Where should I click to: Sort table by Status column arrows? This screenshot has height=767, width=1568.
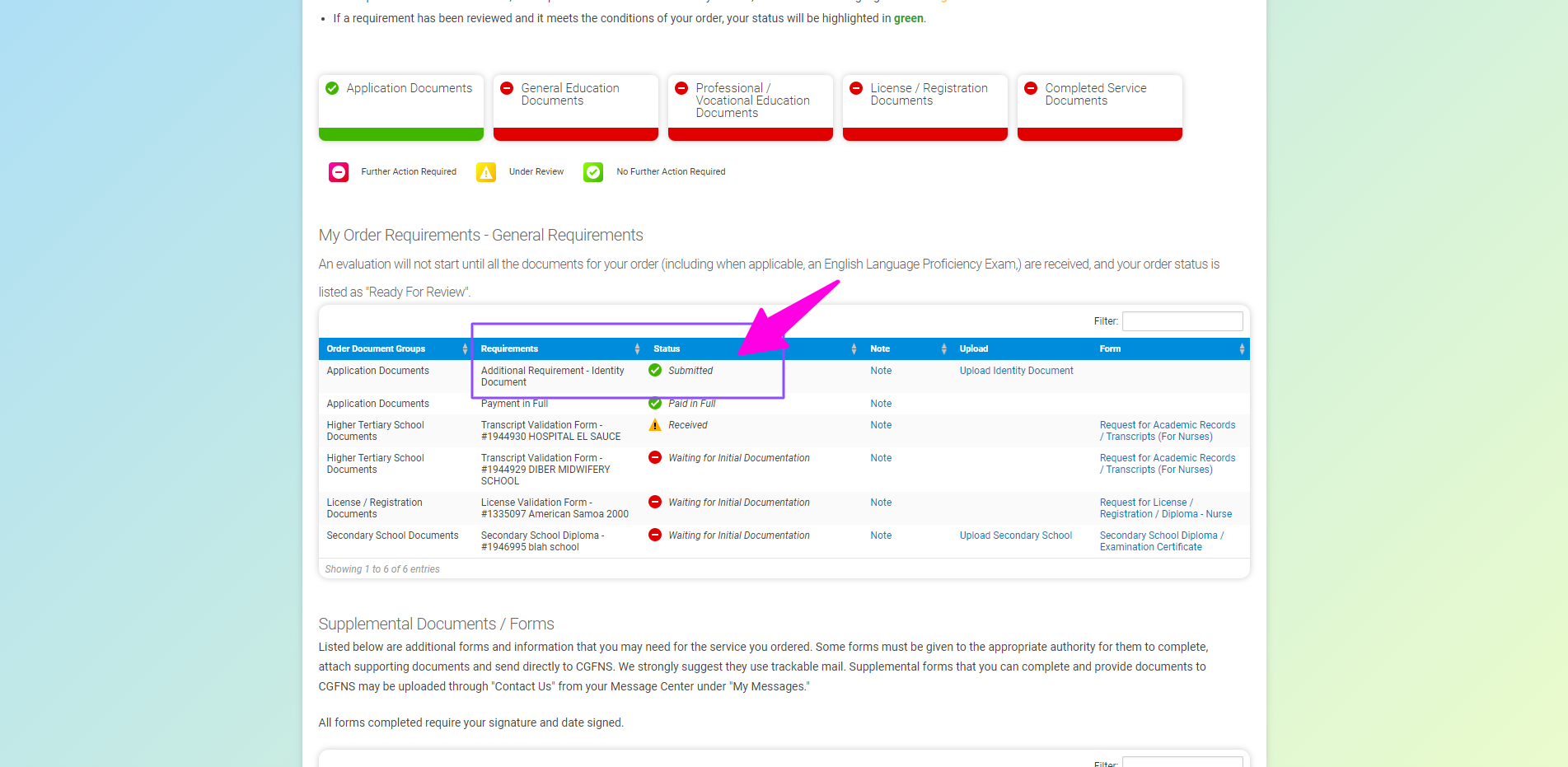click(854, 349)
